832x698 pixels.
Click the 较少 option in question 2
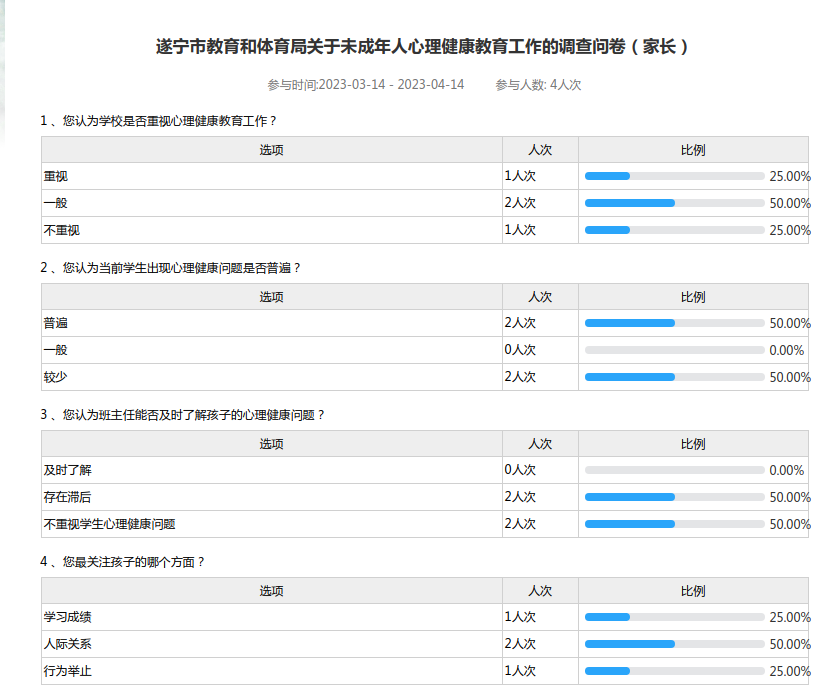(56, 377)
